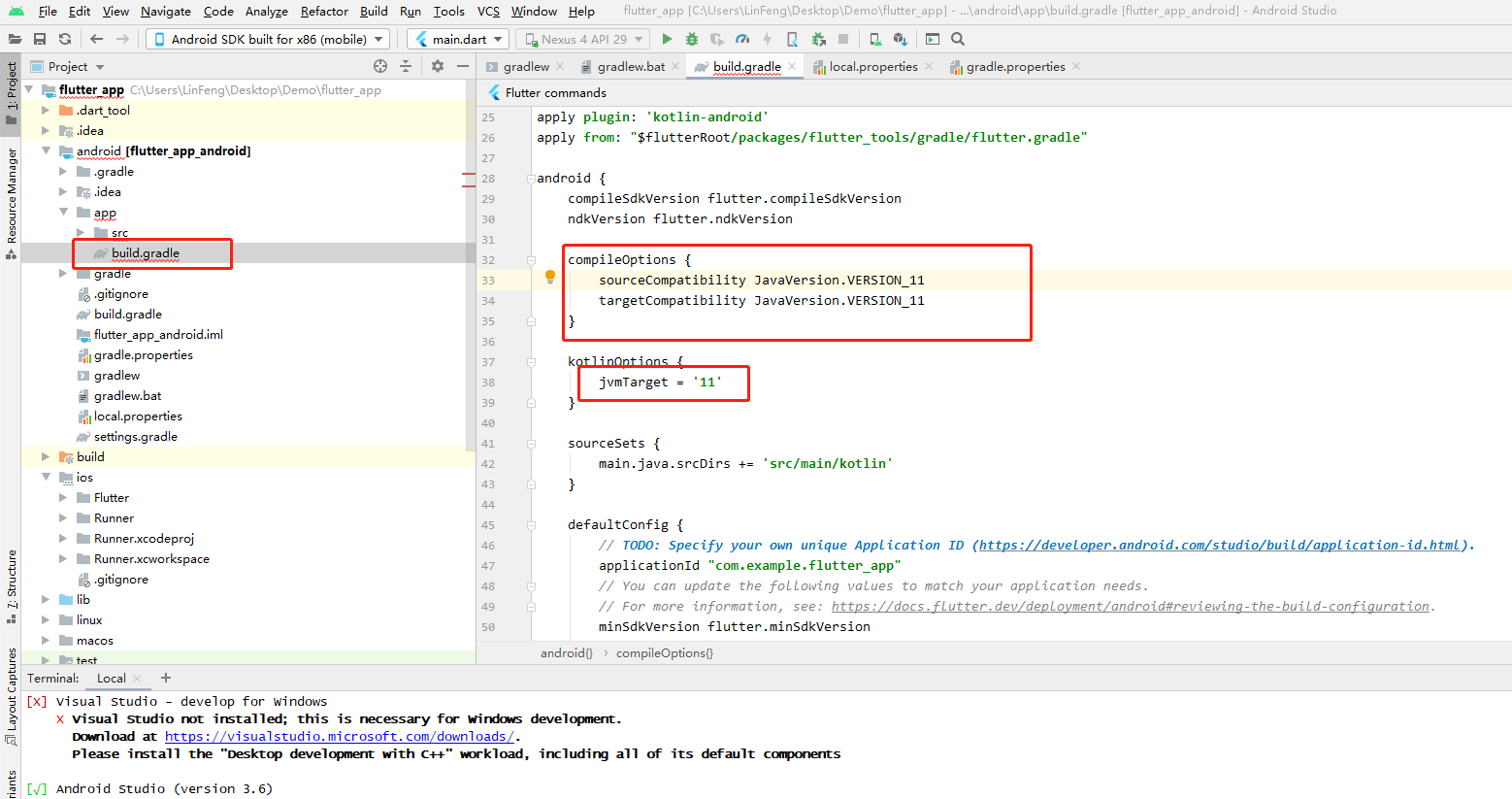
Task: Click the android{} breadcrumb
Action: [x=567, y=652]
